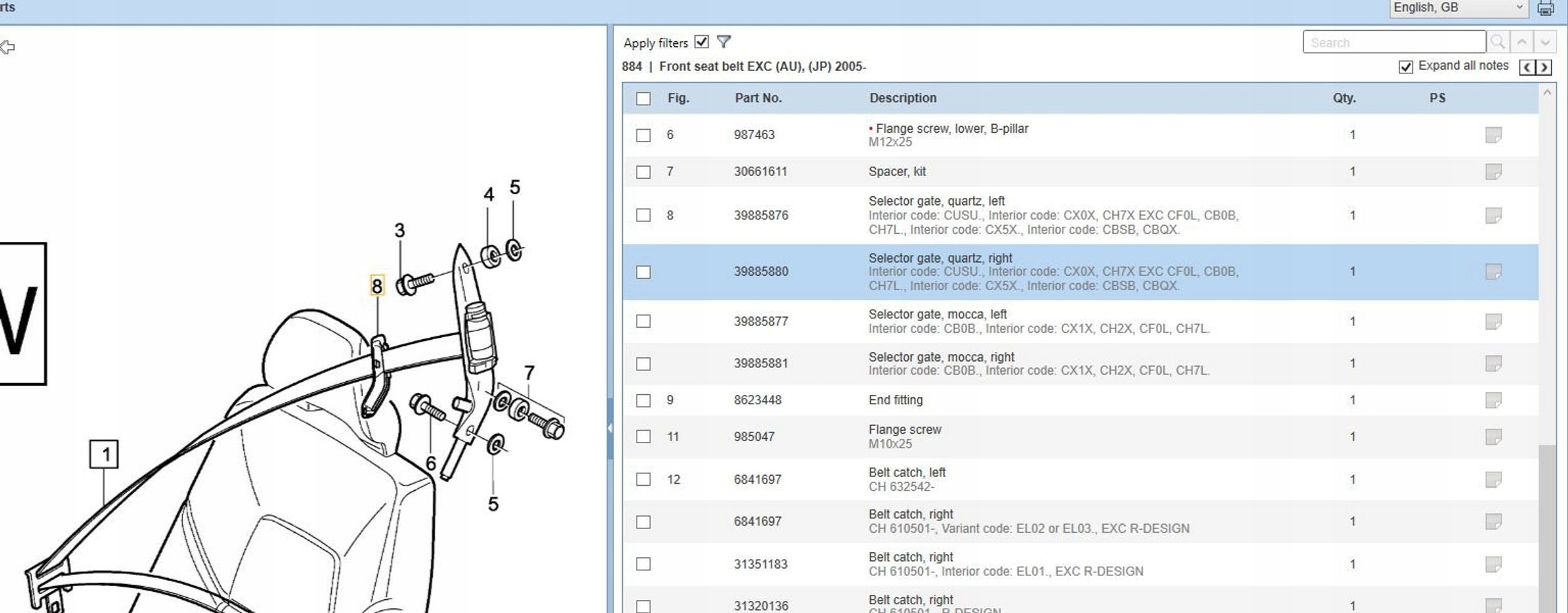Open the filter funnel settings

(x=724, y=42)
